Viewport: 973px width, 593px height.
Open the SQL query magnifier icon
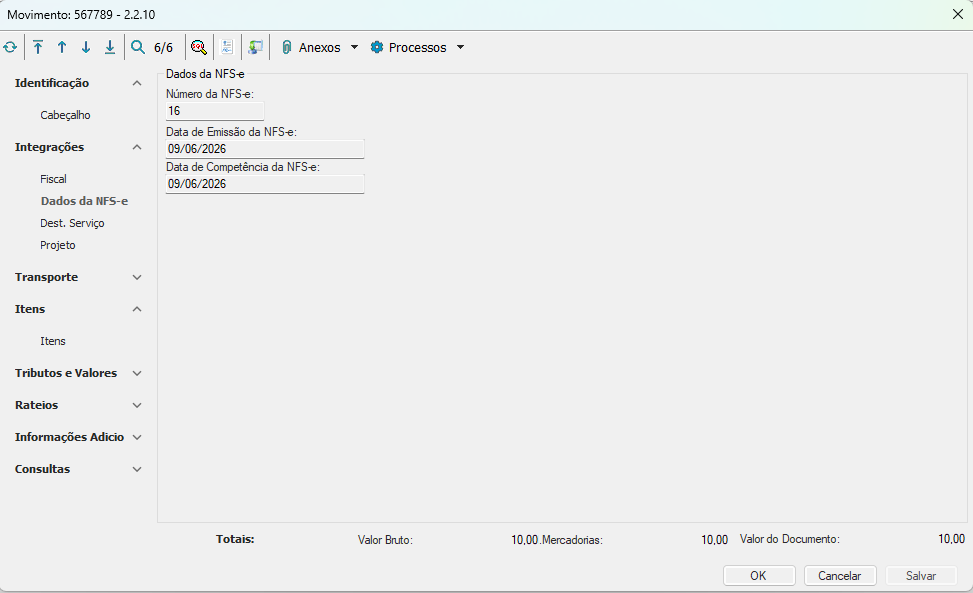click(x=199, y=47)
